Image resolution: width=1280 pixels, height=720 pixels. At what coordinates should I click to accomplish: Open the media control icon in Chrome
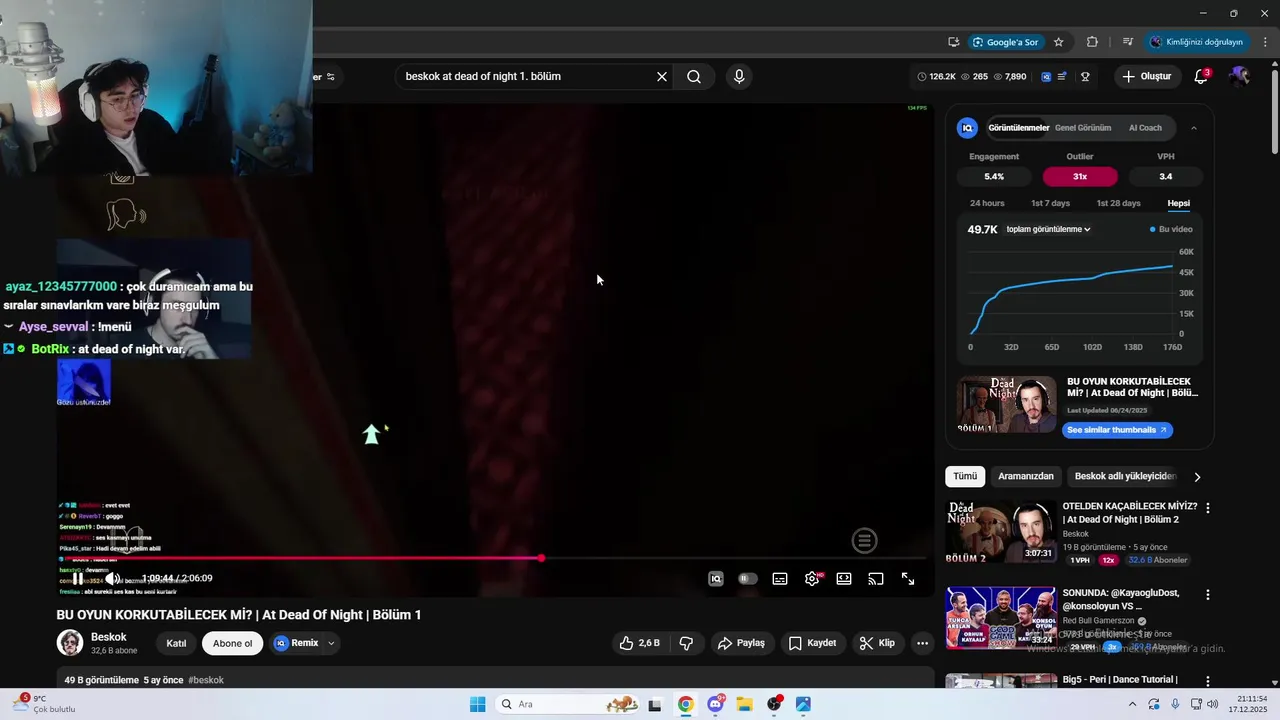click(1128, 42)
